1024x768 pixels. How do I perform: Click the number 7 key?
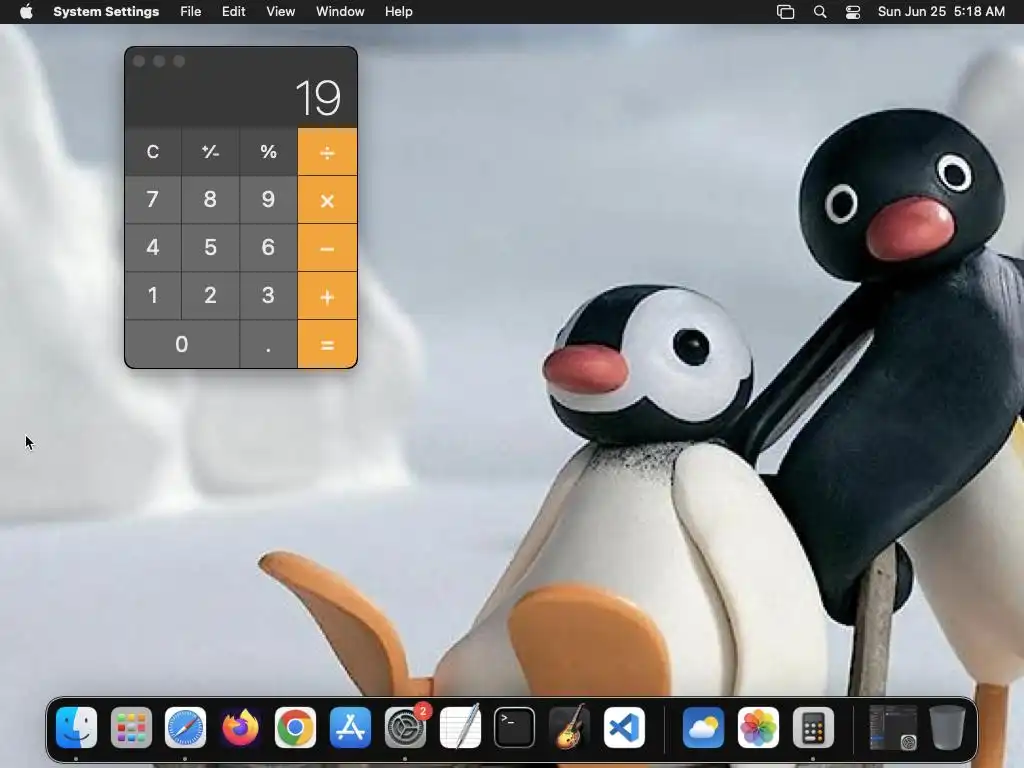click(x=153, y=200)
